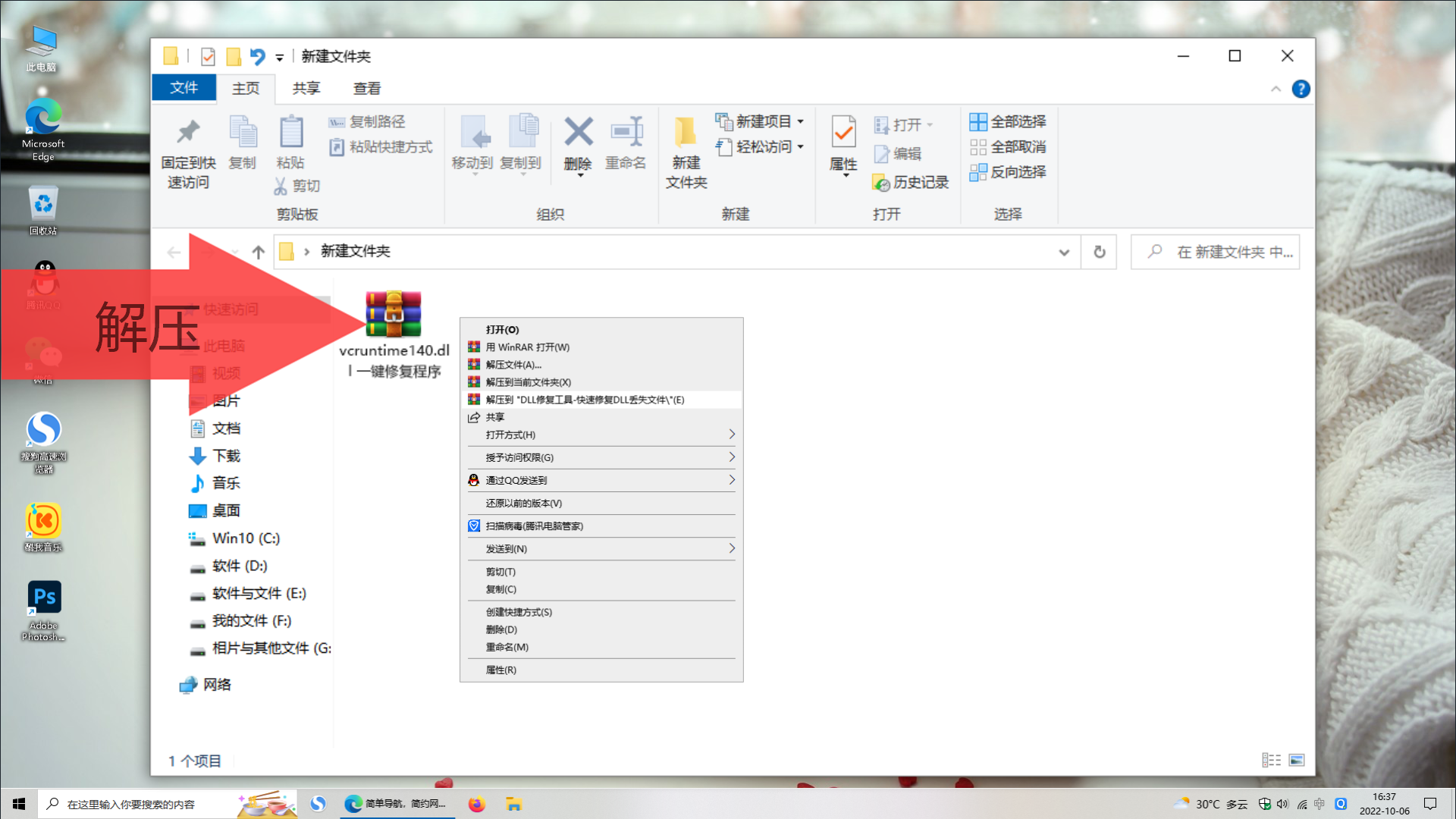Open the File ribbon tab
Viewport: 1456px width, 819px height.
[184, 88]
